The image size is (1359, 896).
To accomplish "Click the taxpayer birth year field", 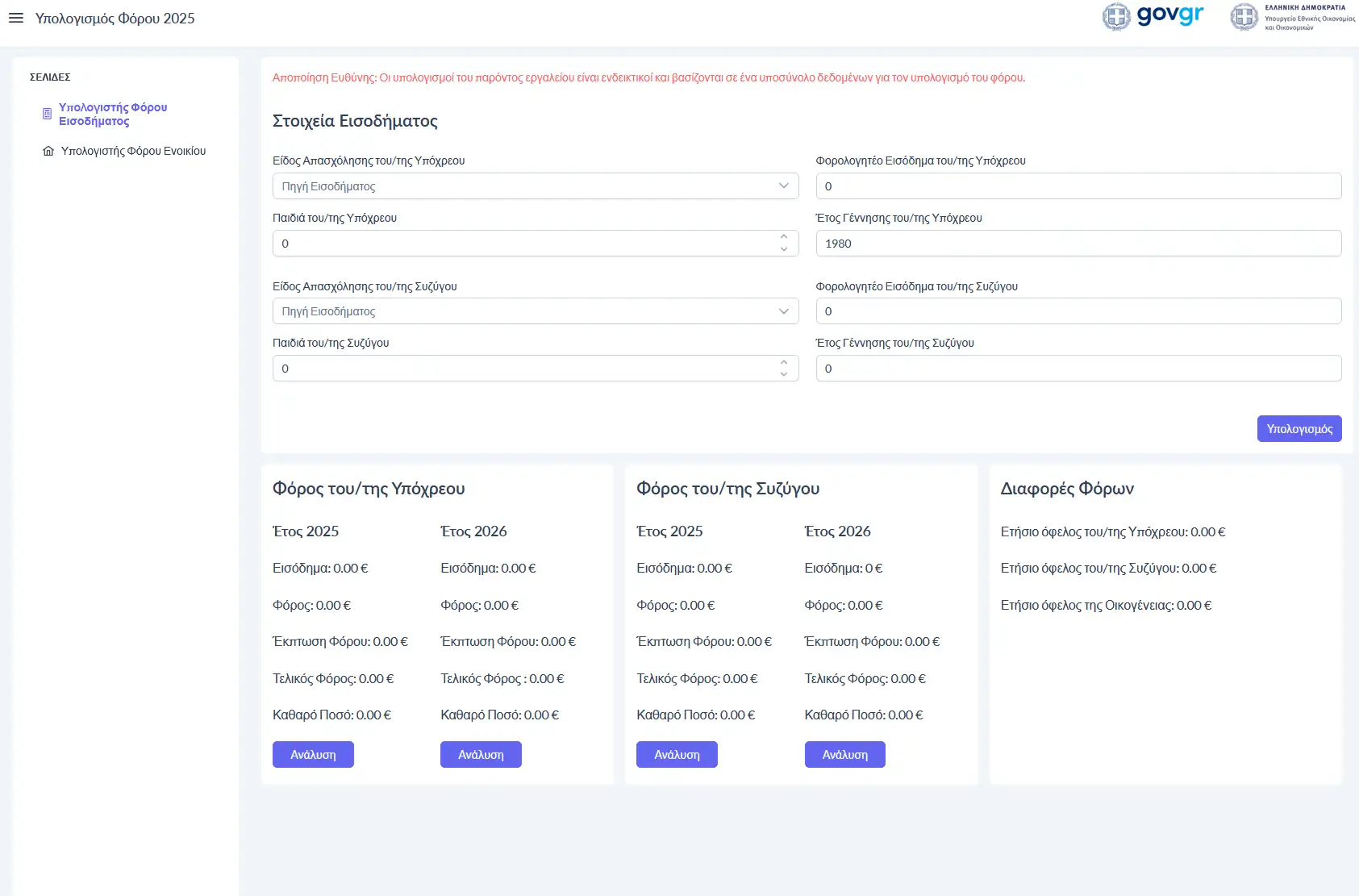I will pyautogui.click(x=1078, y=244).
